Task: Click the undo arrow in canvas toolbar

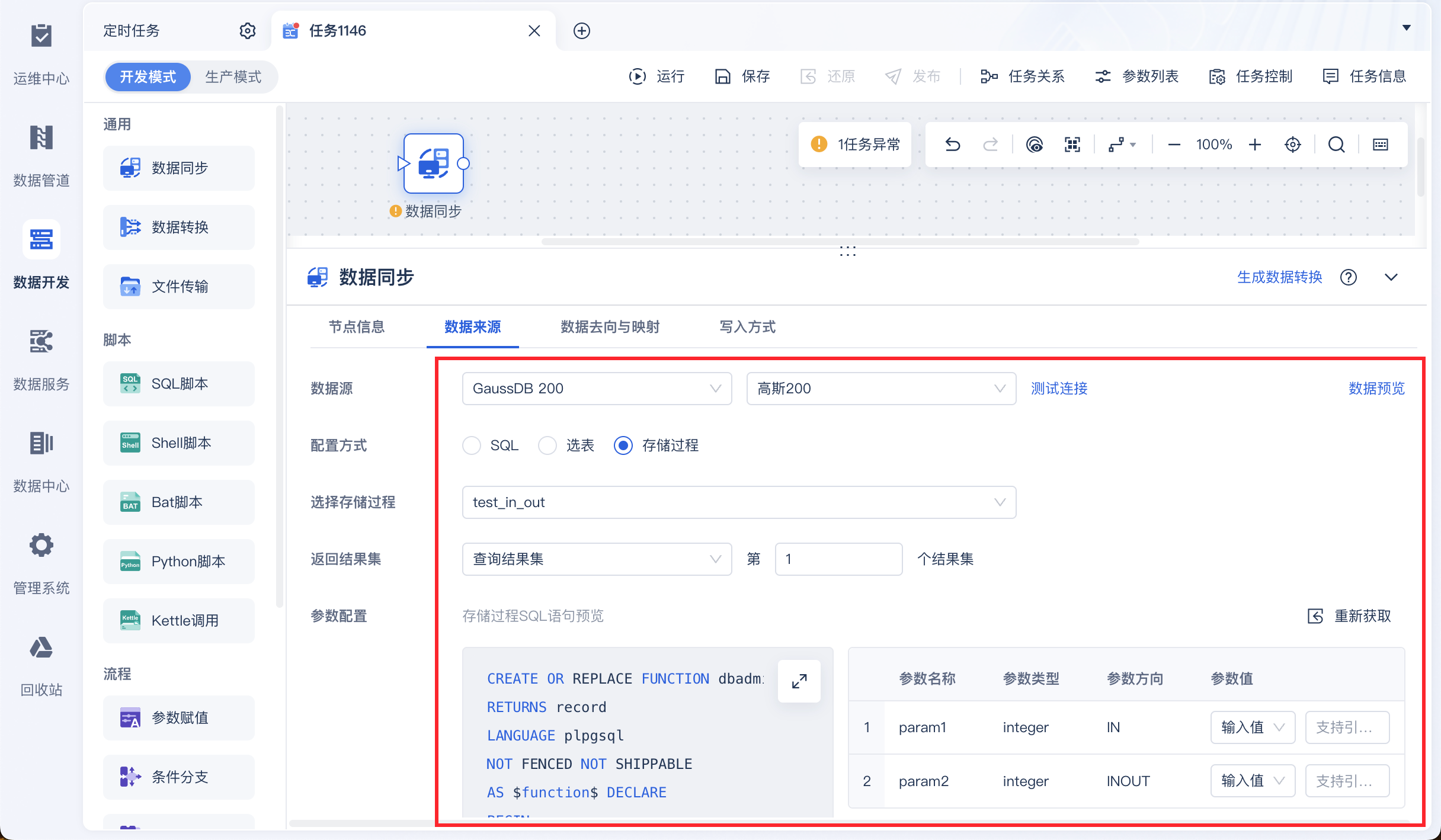Action: pos(952,145)
